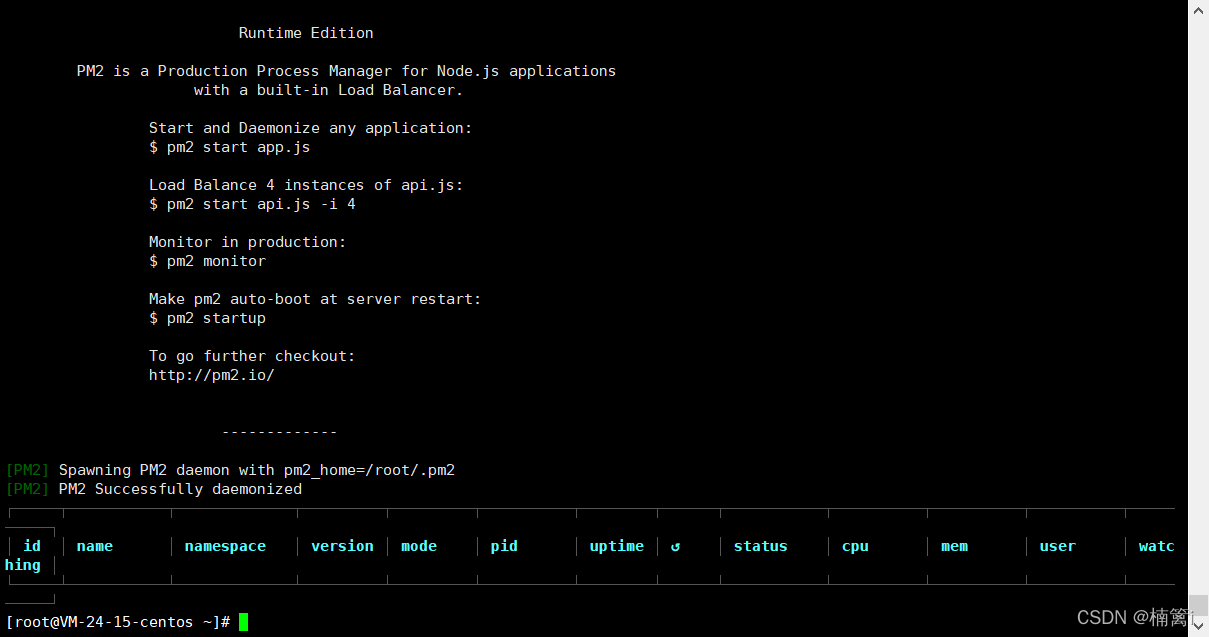
Task: Click the 'name' table column header
Action: (95, 546)
